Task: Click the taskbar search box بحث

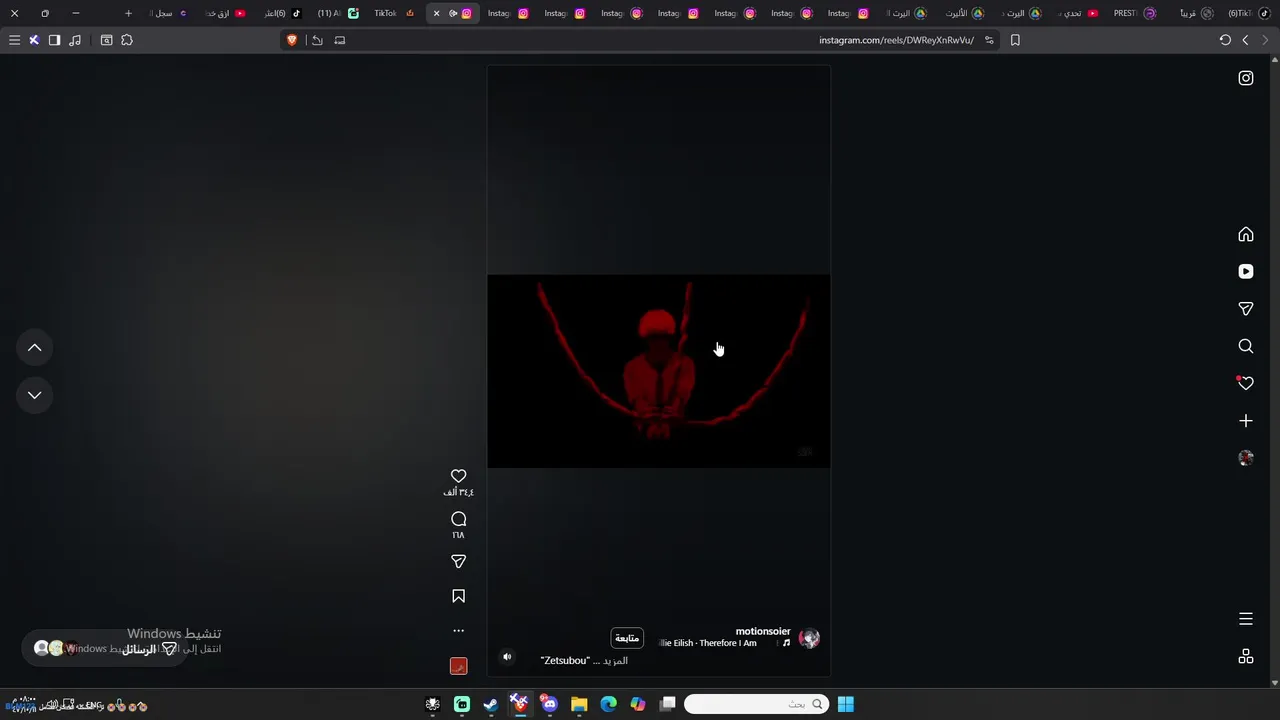Action: [x=757, y=704]
